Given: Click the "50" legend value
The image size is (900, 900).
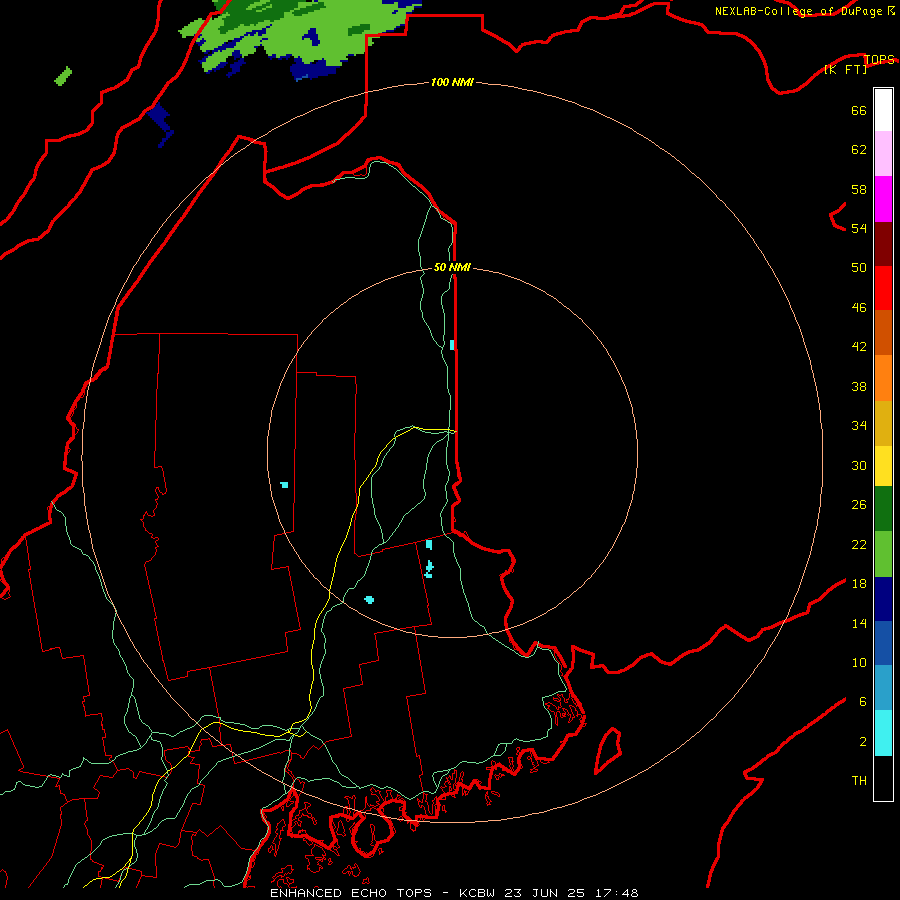Looking at the screenshot, I should point(859,267).
